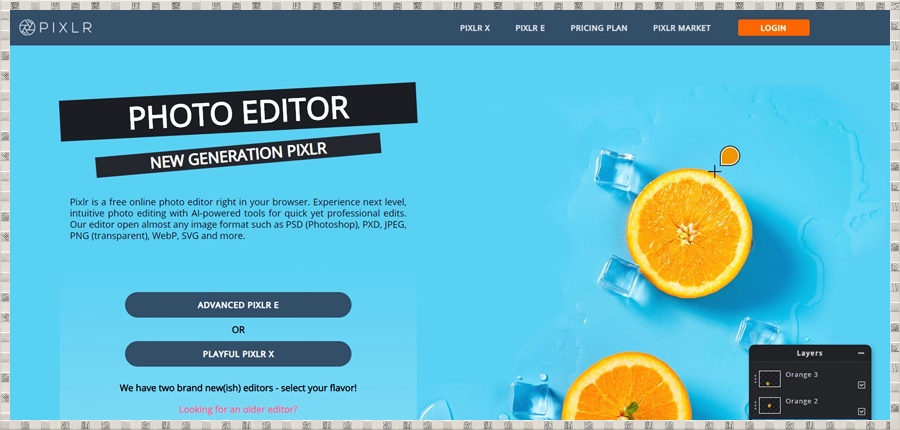Viewport: 900px width, 430px height.
Task: Follow the 'Looking for an older editor?' link
Action: click(x=238, y=409)
